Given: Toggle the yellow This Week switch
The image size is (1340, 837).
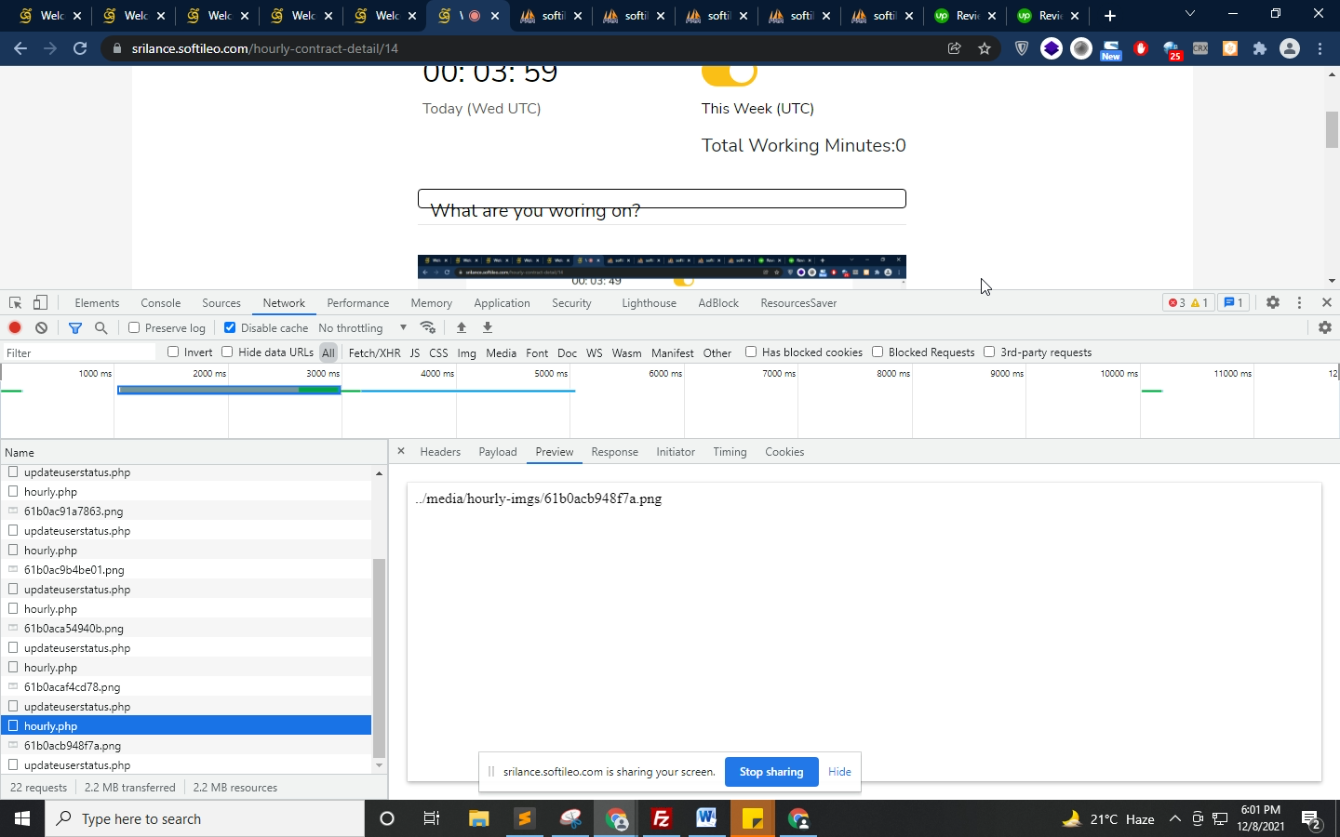Looking at the screenshot, I should click(729, 73).
